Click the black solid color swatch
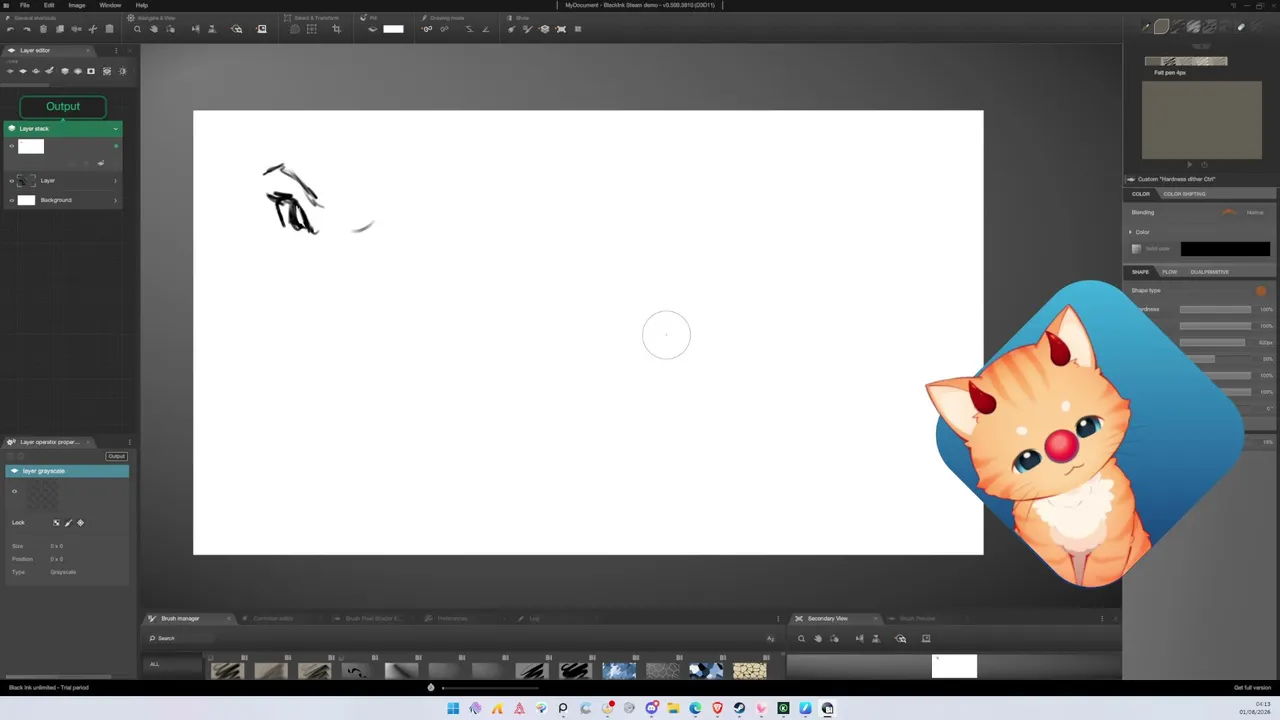The image size is (1280, 720). tap(1225, 249)
